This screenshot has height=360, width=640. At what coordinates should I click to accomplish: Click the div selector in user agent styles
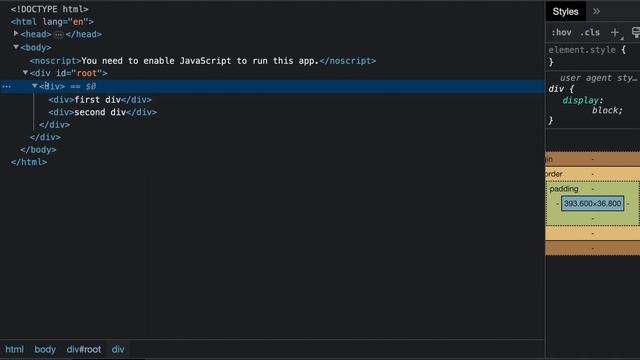(556, 89)
